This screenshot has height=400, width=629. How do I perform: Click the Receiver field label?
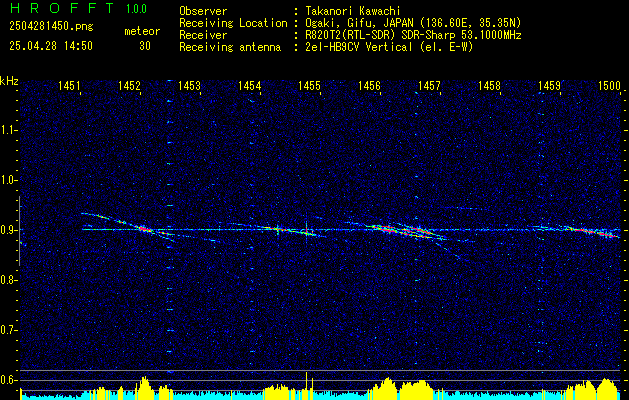pyautogui.click(x=203, y=35)
